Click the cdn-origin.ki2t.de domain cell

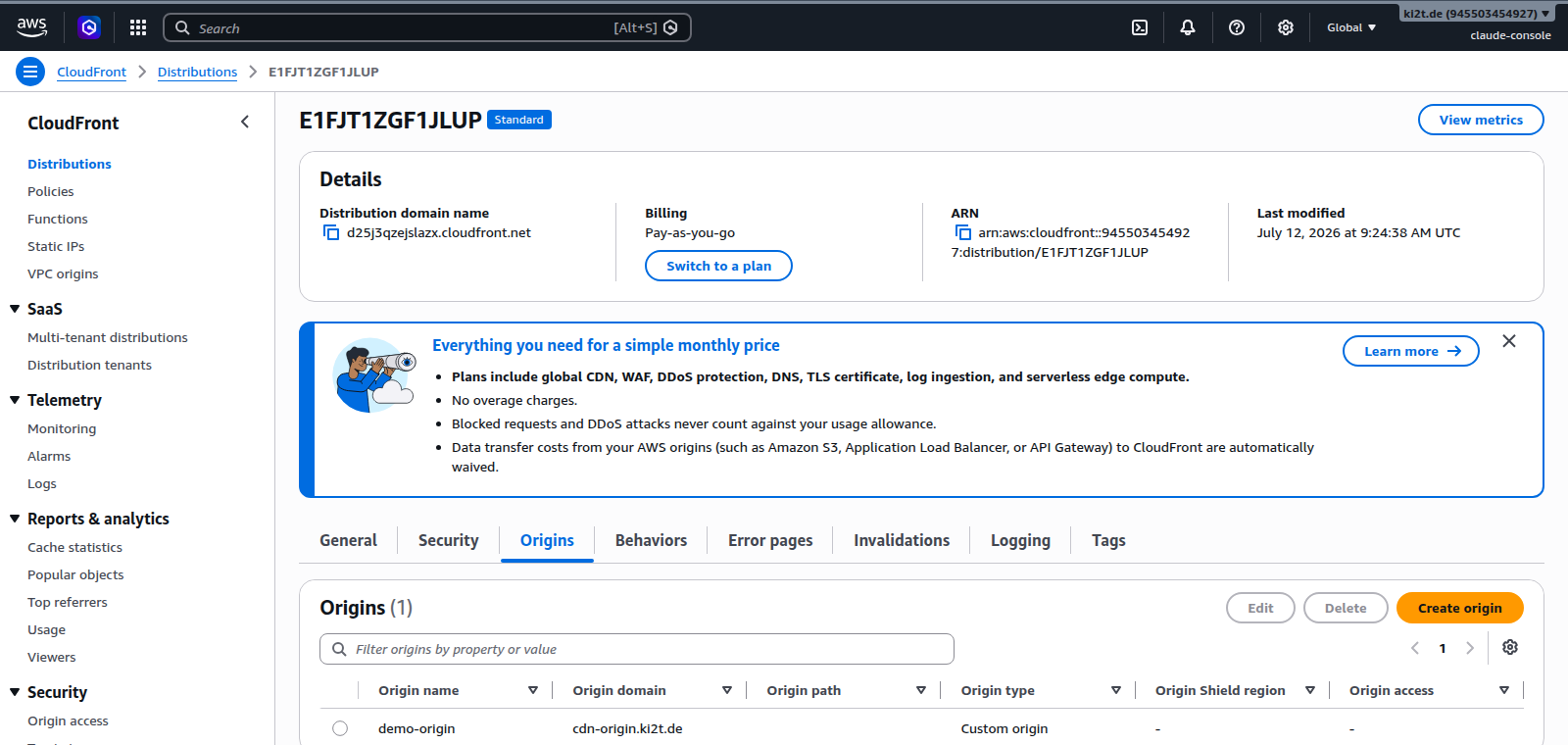pyautogui.click(x=627, y=728)
